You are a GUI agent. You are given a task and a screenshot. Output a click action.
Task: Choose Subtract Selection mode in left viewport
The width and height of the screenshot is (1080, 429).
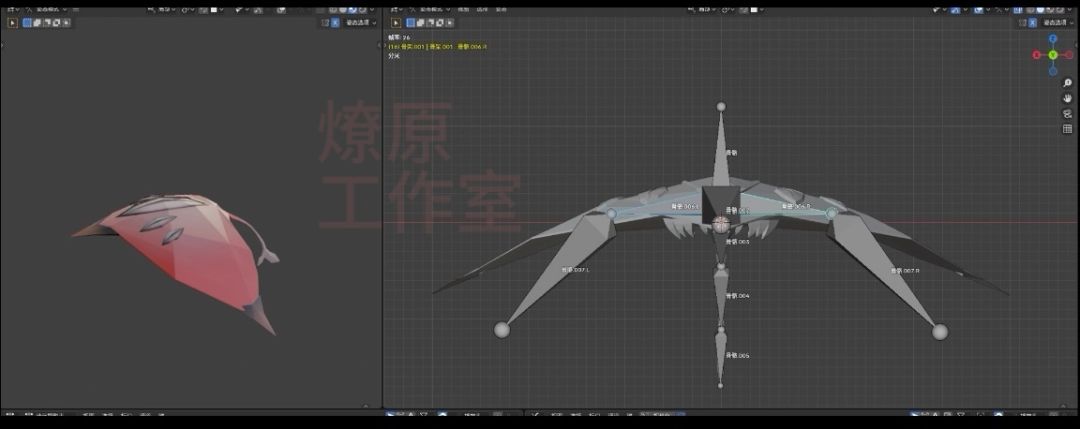pos(47,23)
